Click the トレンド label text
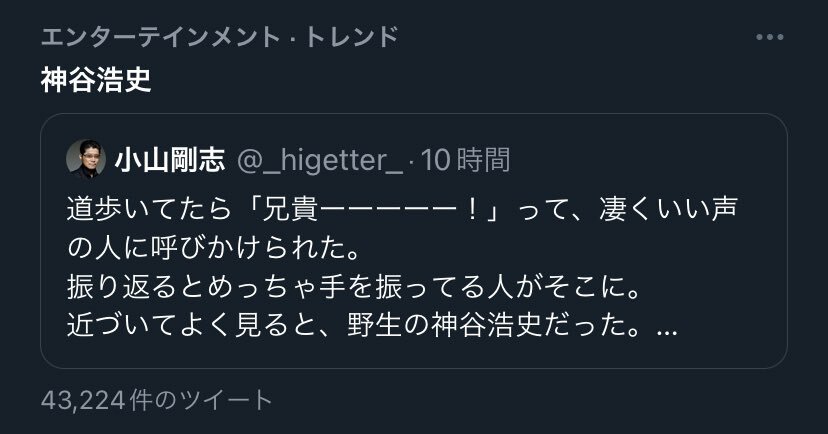Screen dimensions: 828x434 pyautogui.click(x=352, y=37)
